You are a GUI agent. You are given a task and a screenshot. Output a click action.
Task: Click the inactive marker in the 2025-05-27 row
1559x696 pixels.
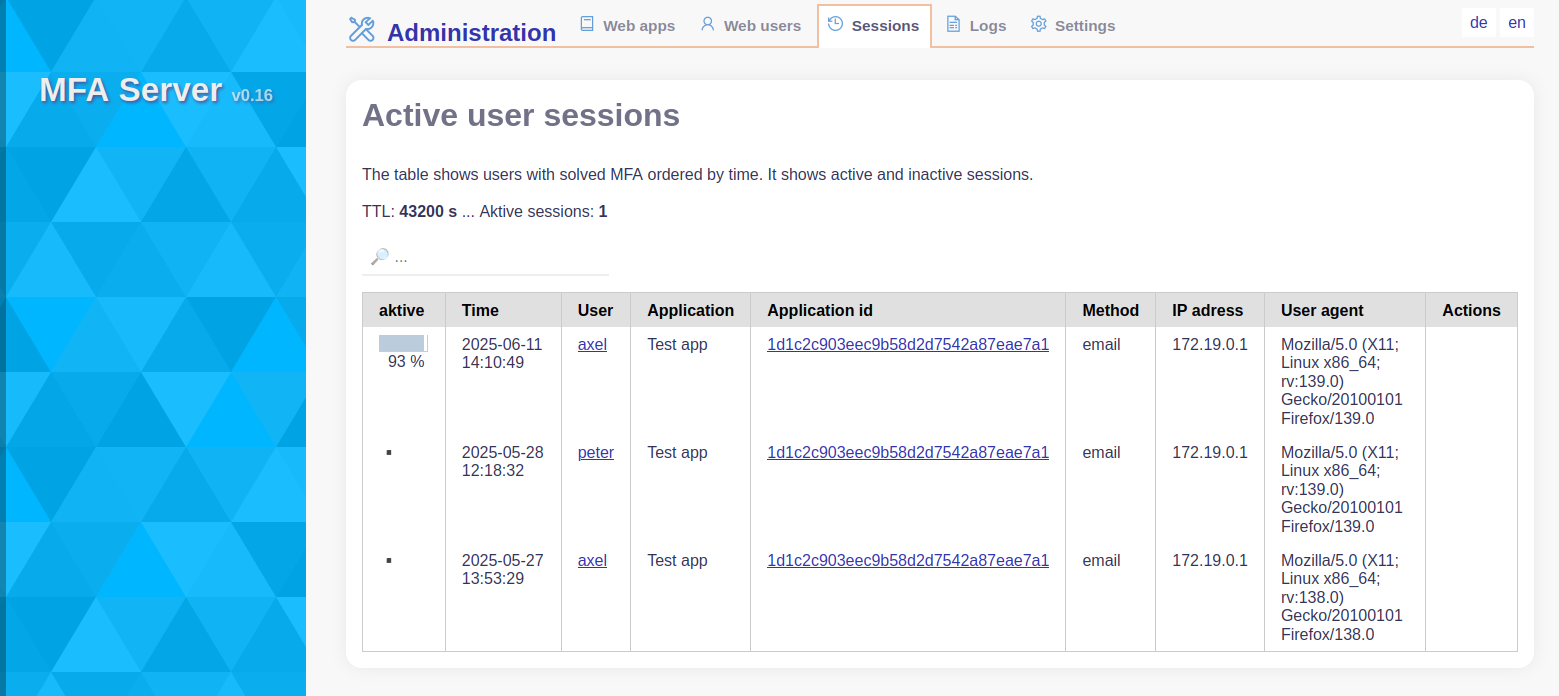389,561
